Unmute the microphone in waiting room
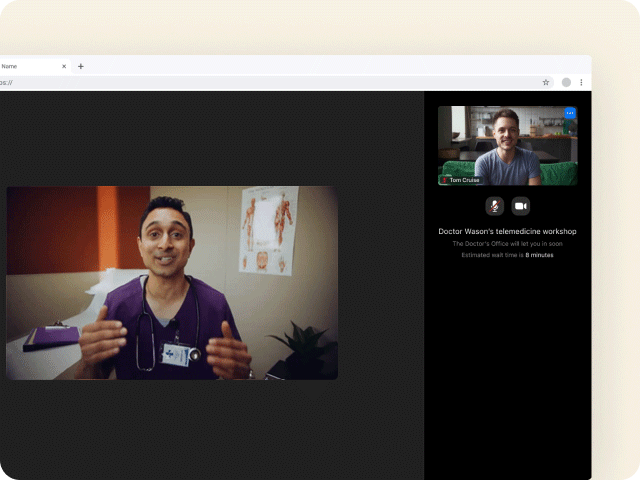 494,206
